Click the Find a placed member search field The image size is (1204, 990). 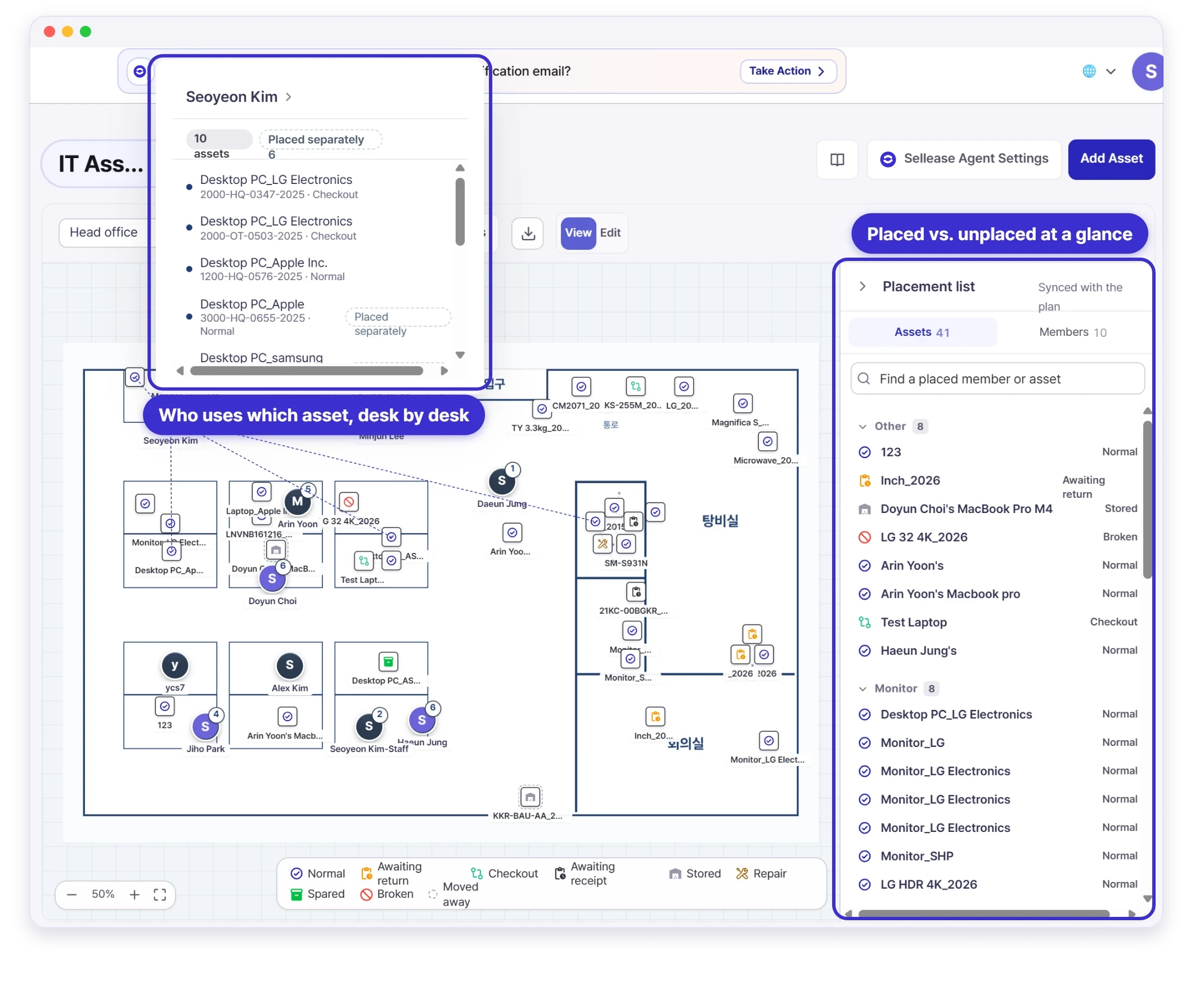996,379
